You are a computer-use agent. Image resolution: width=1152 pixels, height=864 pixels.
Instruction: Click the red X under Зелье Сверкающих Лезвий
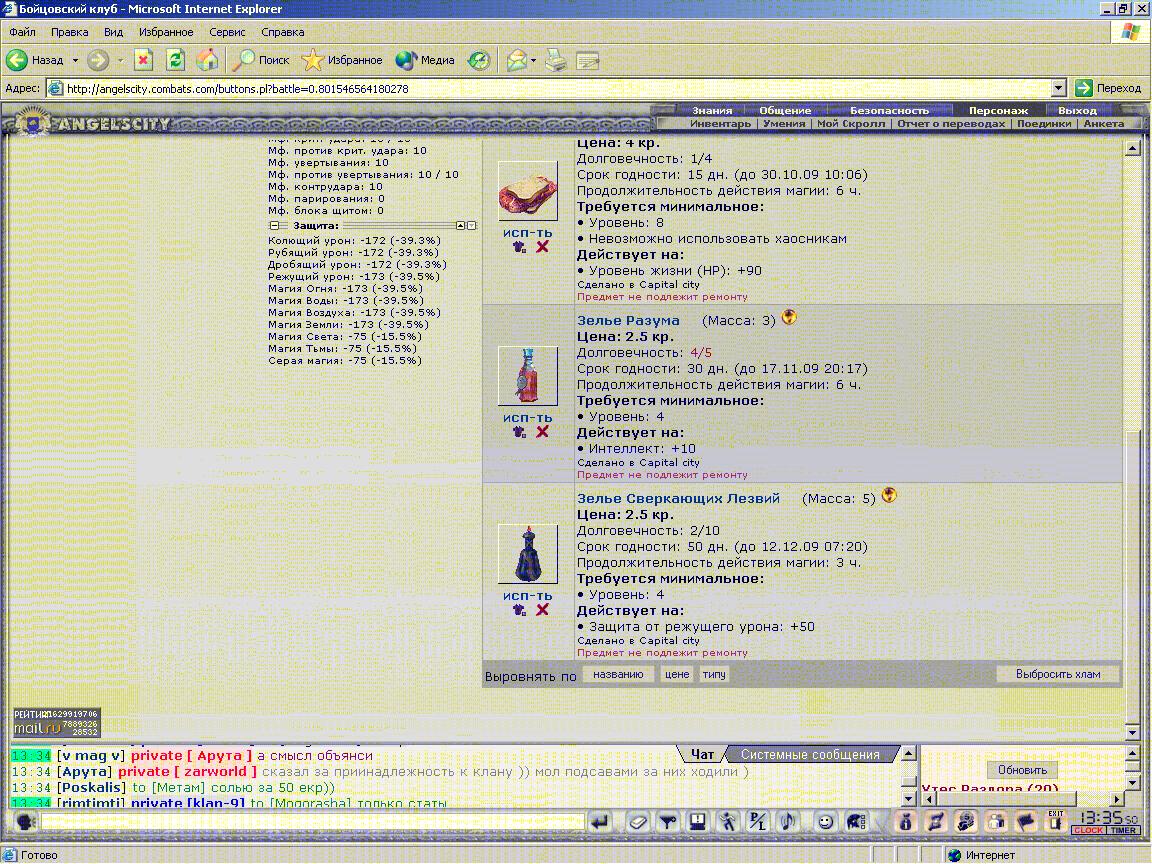tap(542, 610)
